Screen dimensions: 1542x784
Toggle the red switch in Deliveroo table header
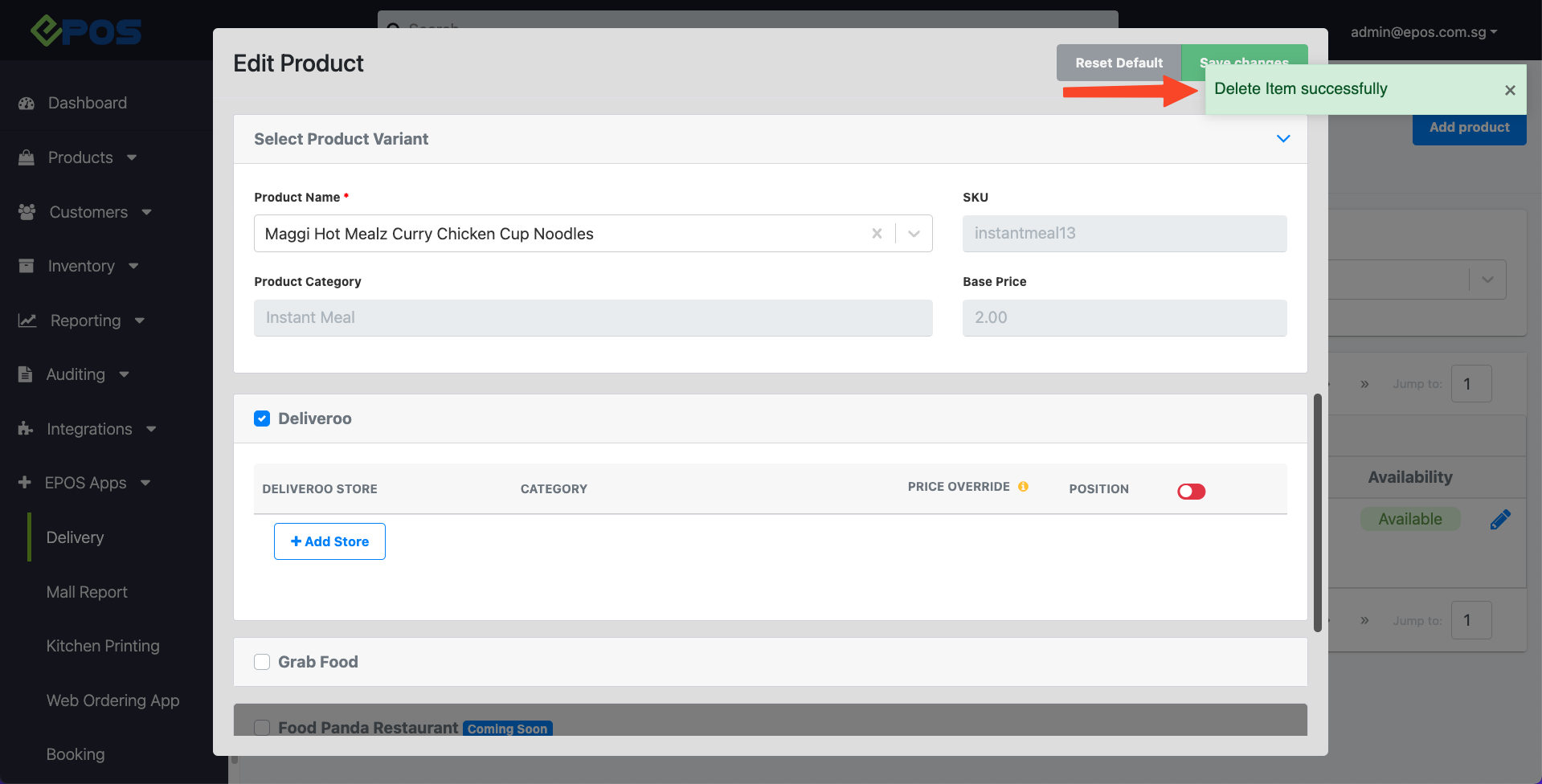coord(1191,492)
